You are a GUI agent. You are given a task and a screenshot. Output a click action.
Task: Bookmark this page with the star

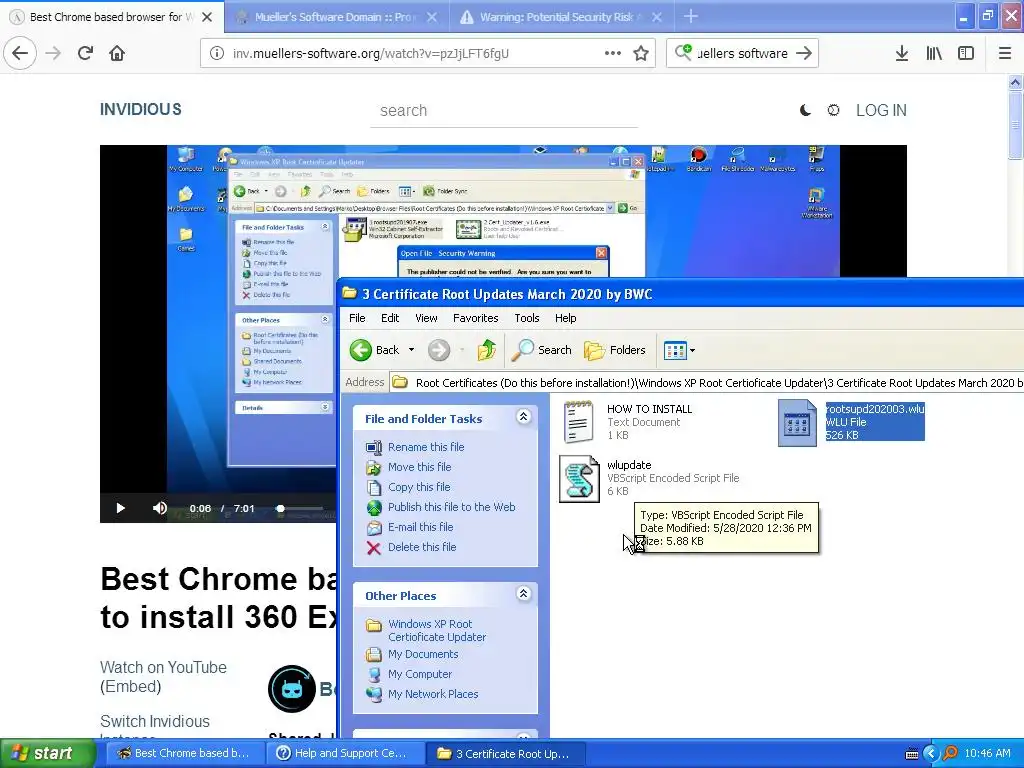click(x=641, y=53)
